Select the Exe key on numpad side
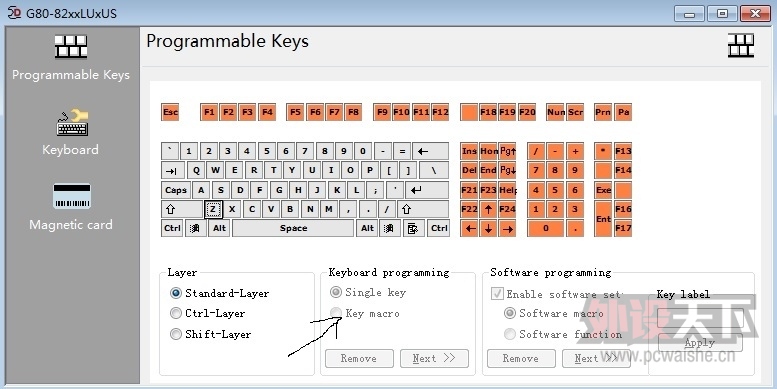 (x=603, y=190)
